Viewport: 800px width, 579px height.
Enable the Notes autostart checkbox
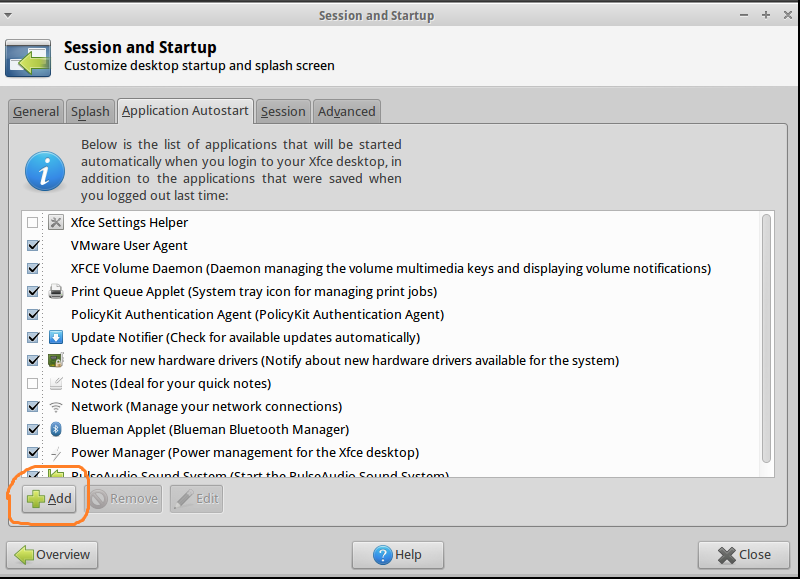pos(32,383)
